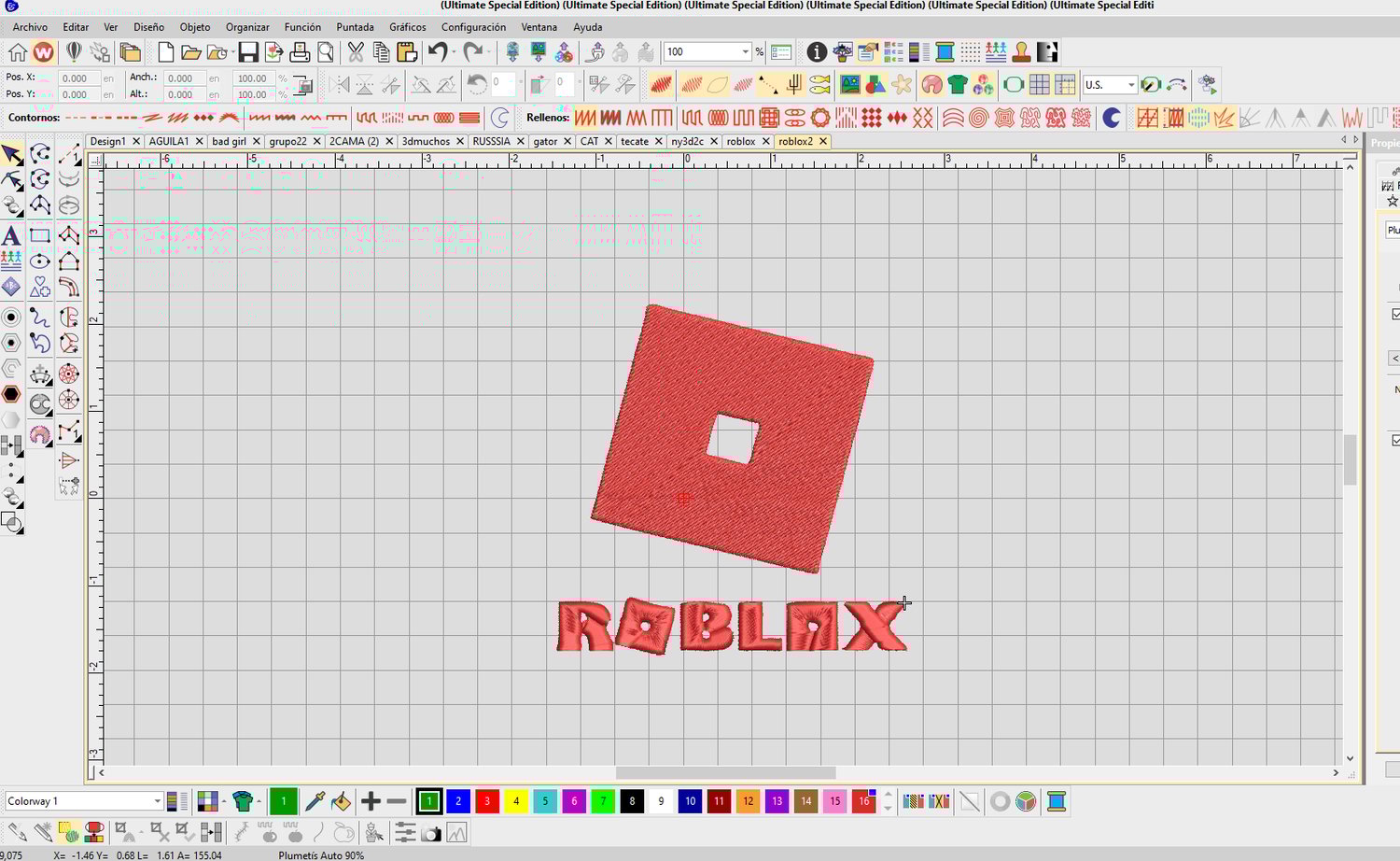Switch to the AGUILA1 design tab
The image size is (1400, 861).
[x=169, y=141]
